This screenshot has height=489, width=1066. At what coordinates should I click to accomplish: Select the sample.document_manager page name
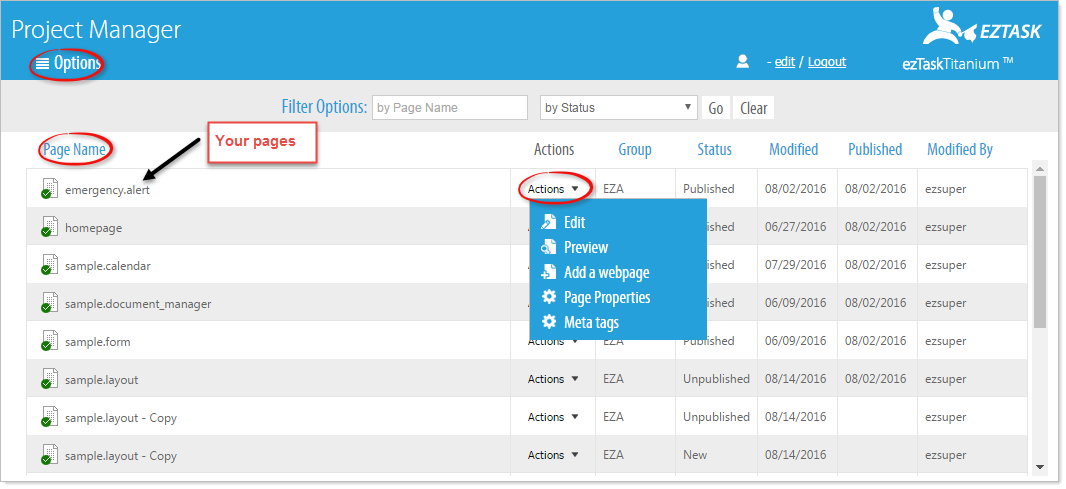tap(138, 304)
